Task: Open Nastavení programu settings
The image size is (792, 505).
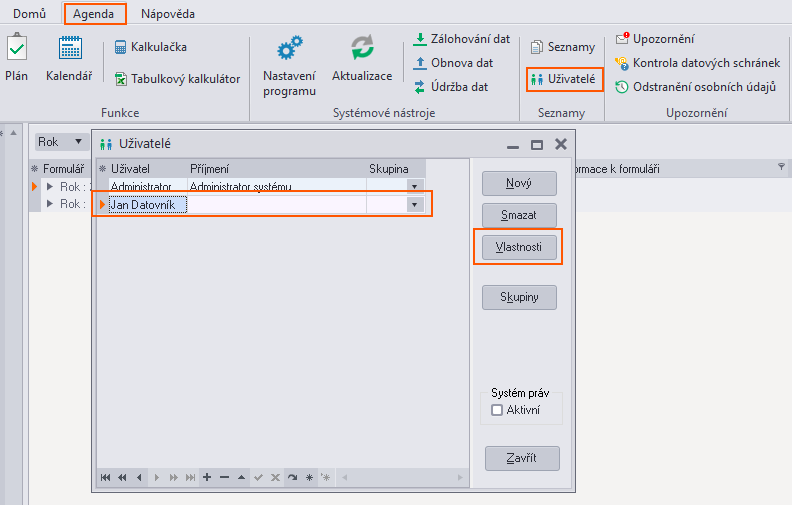Action: click(x=289, y=66)
